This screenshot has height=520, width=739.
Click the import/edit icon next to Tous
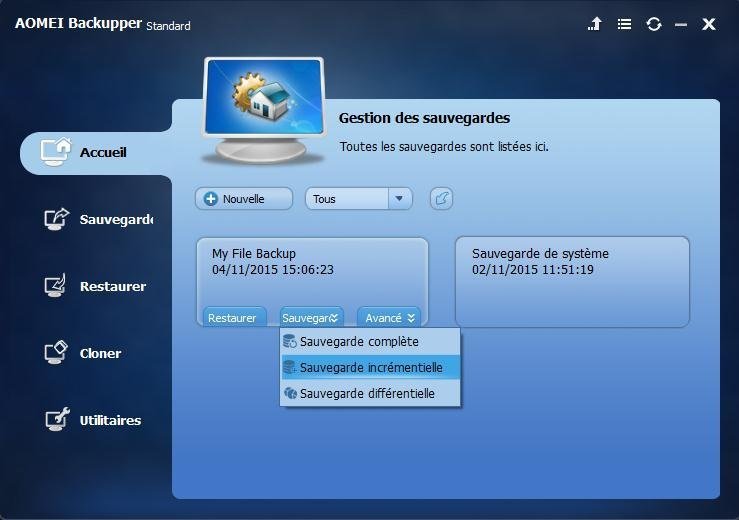(442, 199)
